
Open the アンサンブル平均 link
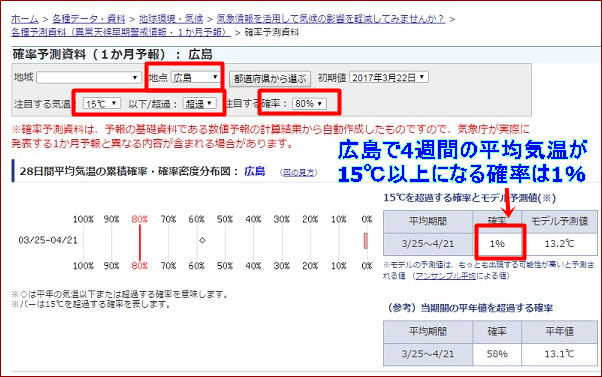click(446, 276)
